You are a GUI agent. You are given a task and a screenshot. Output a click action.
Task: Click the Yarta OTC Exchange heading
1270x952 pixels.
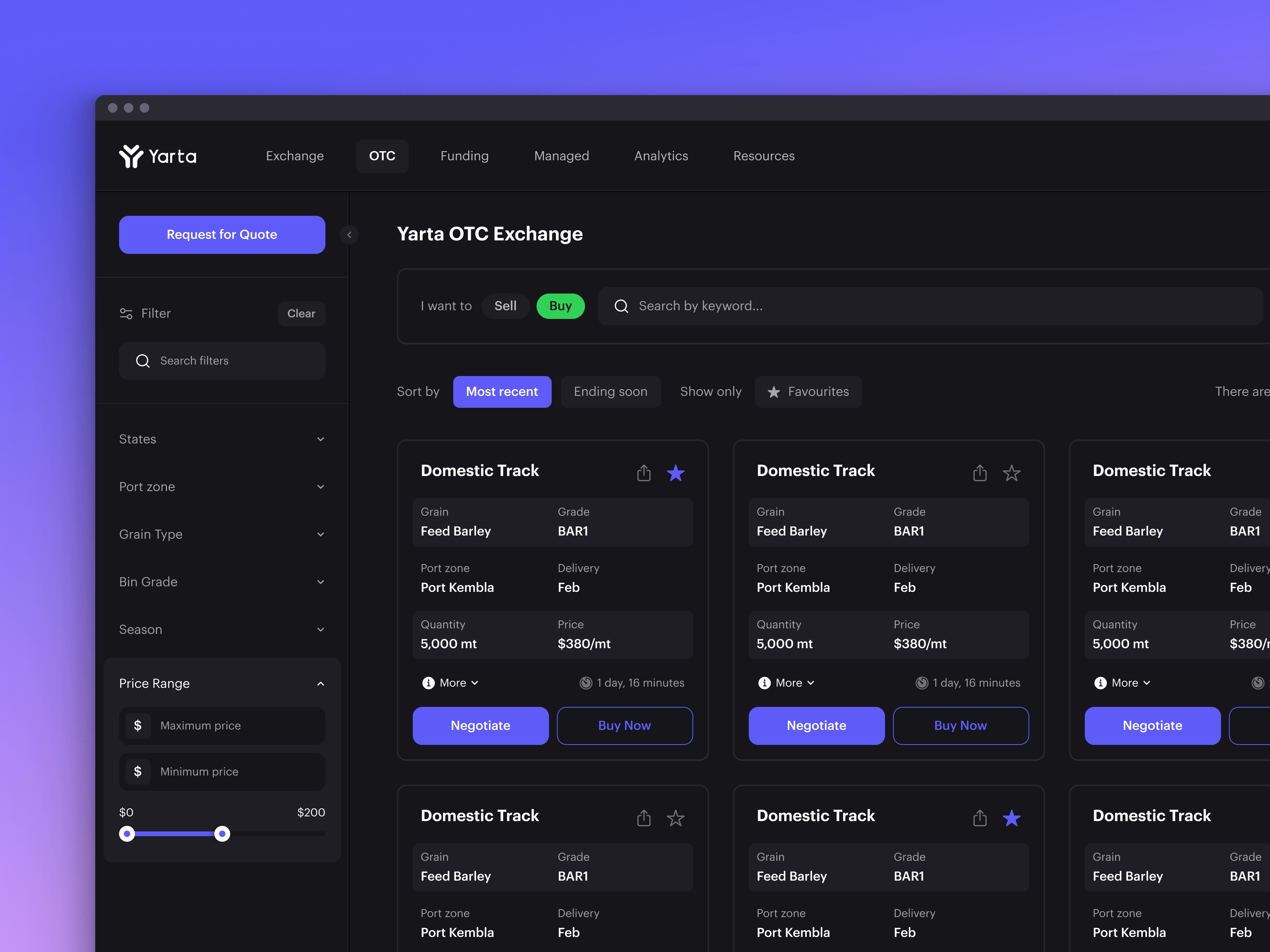point(490,234)
